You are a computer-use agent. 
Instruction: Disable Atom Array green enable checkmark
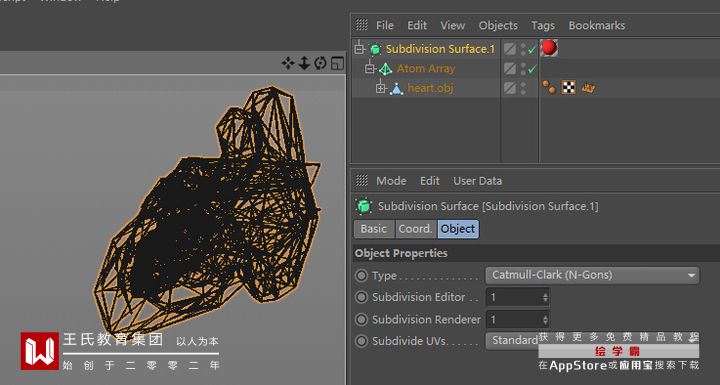pos(532,69)
